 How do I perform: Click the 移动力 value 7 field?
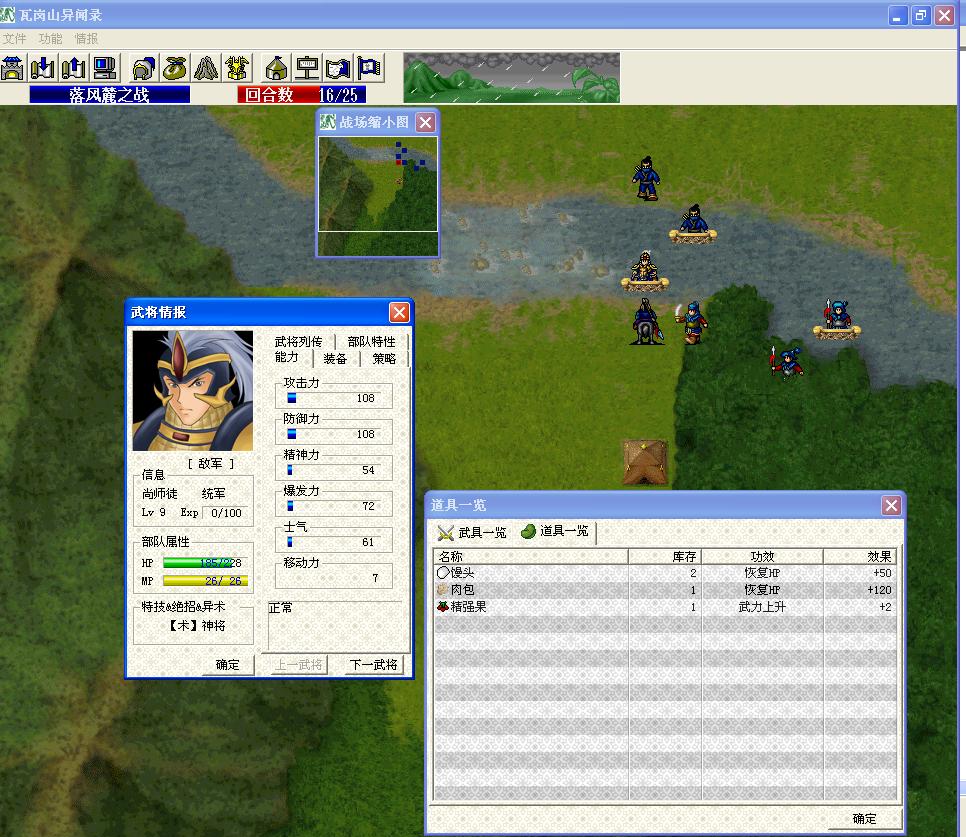[x=333, y=578]
